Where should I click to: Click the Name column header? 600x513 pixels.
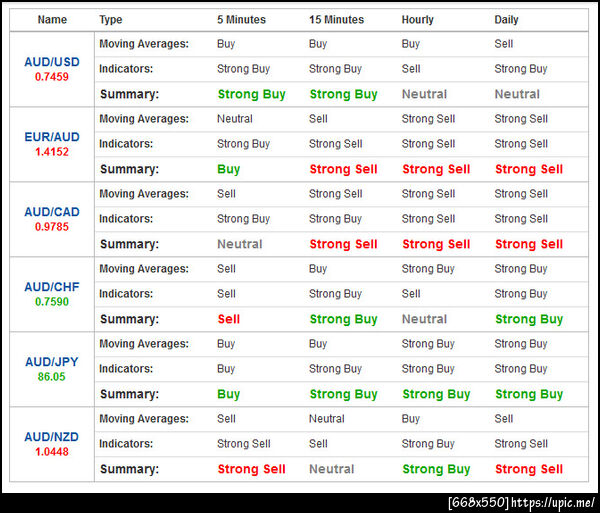(52, 20)
